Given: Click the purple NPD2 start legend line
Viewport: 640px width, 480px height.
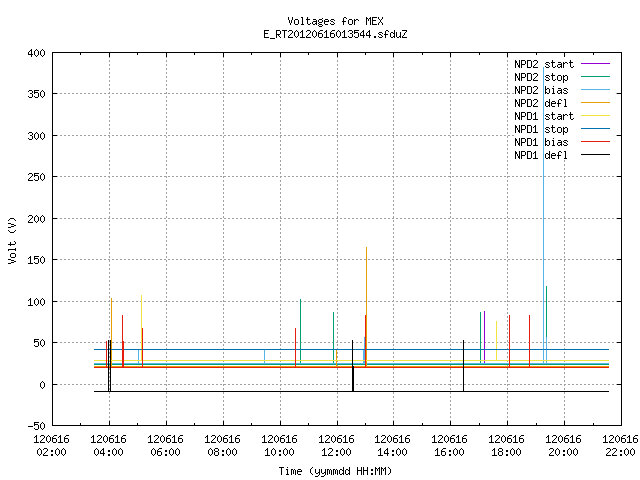Looking at the screenshot, I should coord(595,64).
